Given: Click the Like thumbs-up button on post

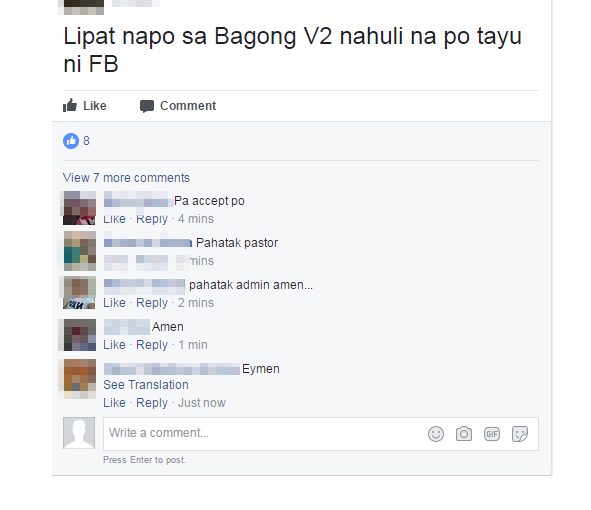Looking at the screenshot, I should tap(85, 106).
